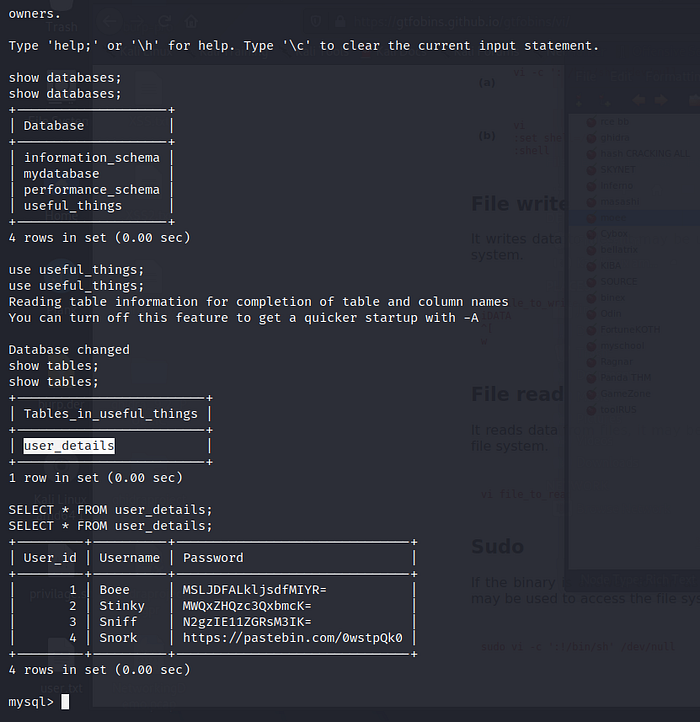This screenshot has height=722, width=700.
Task: Click the forward arrow in file manager toolbar
Action: click(x=663, y=100)
